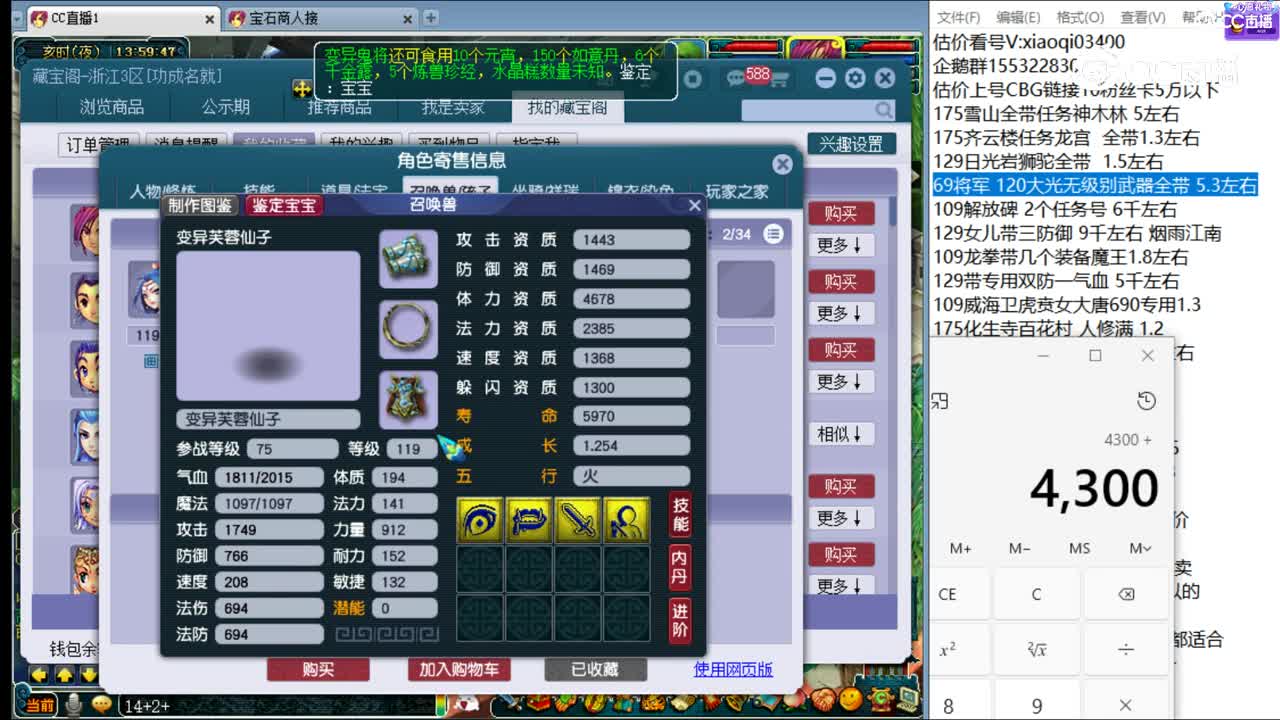Image resolution: width=1280 pixels, height=720 pixels.
Task: Switch on the 内丹 panel view
Action: (679, 566)
